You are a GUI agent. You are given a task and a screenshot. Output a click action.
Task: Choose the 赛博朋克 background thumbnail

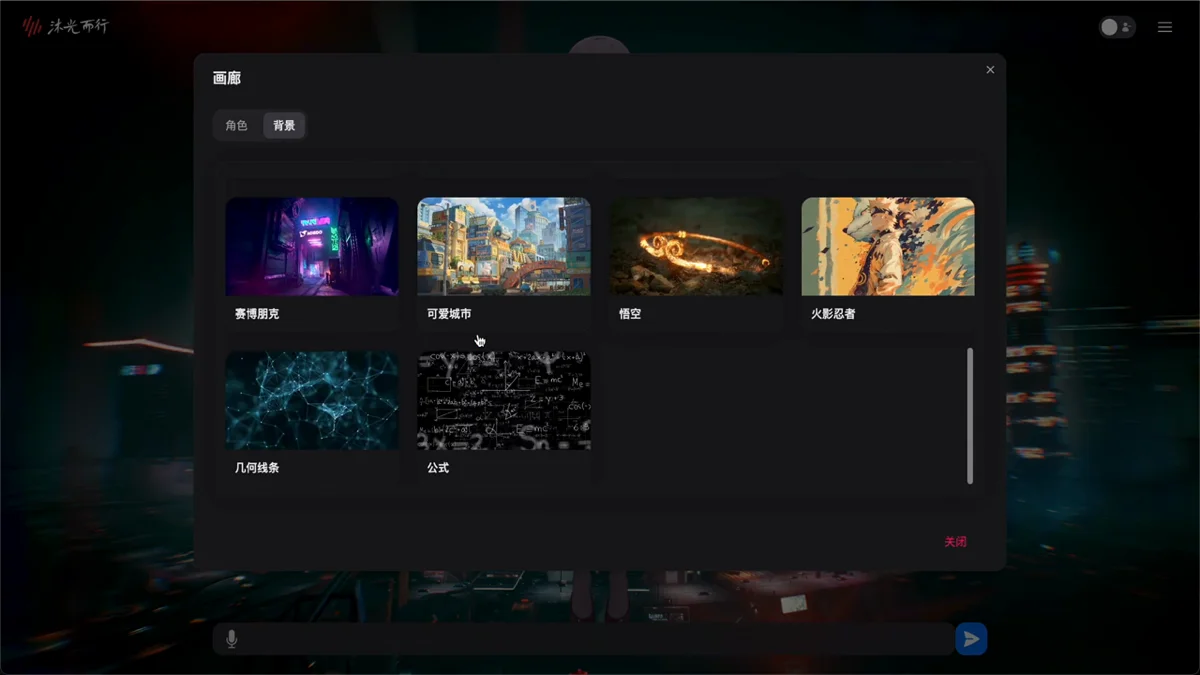pos(312,246)
